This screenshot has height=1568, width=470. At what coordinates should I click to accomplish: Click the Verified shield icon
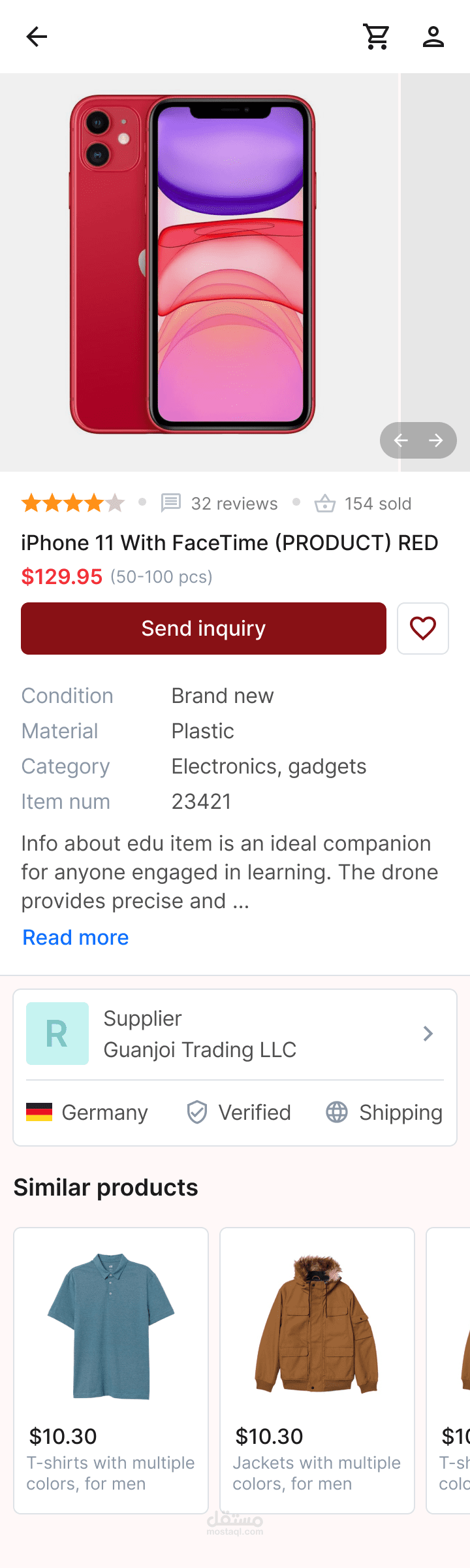pyautogui.click(x=197, y=1112)
